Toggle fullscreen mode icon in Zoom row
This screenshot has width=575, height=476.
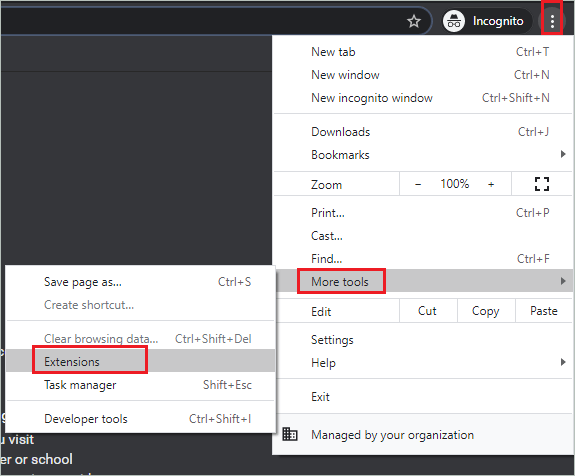[x=542, y=184]
